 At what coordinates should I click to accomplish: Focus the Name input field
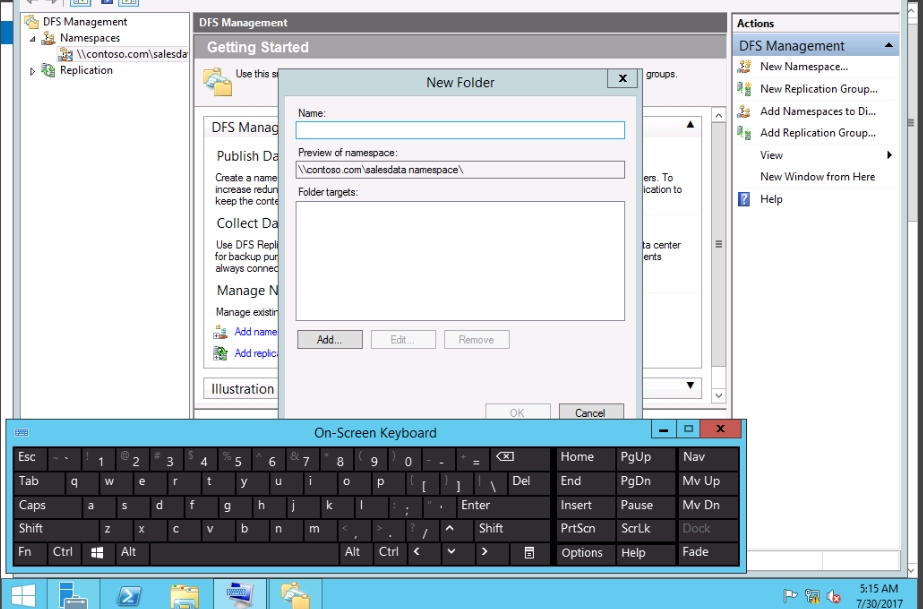point(460,130)
